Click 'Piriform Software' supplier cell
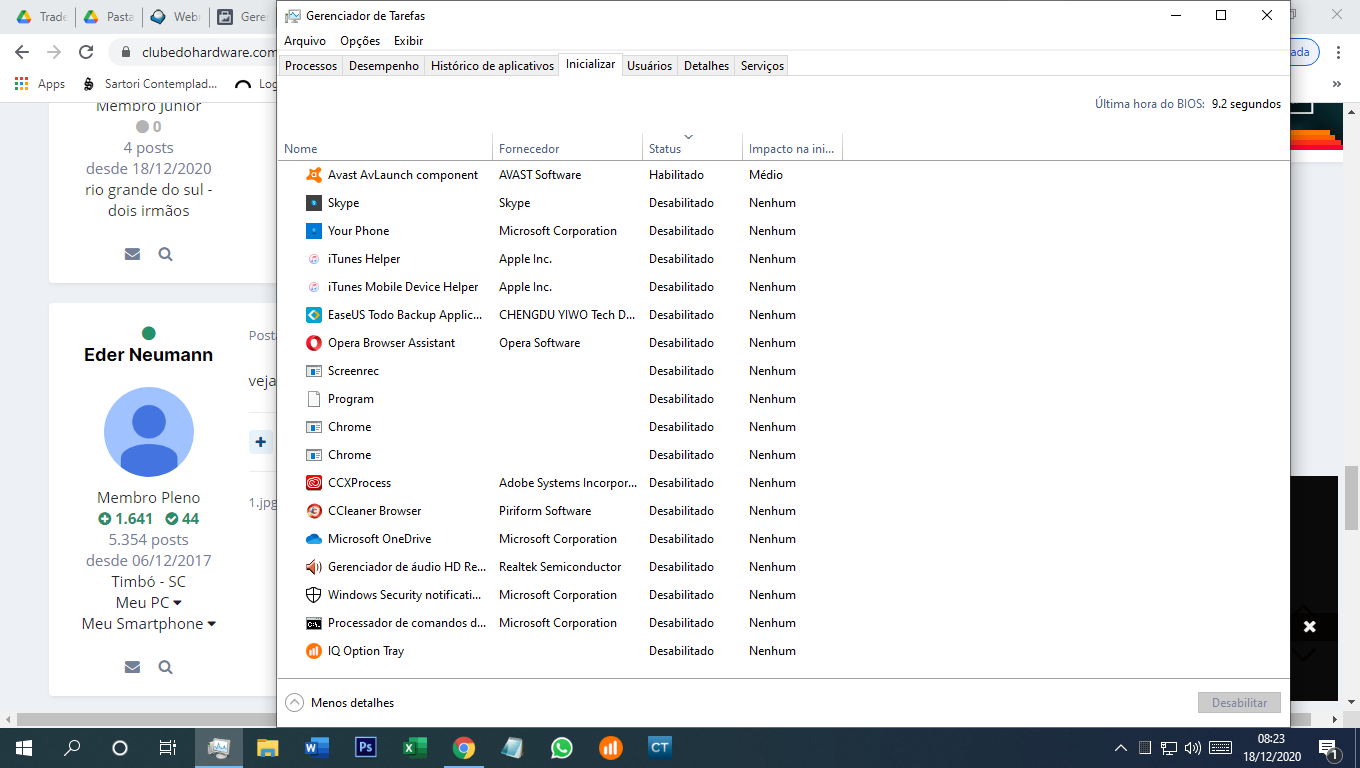 pos(545,511)
